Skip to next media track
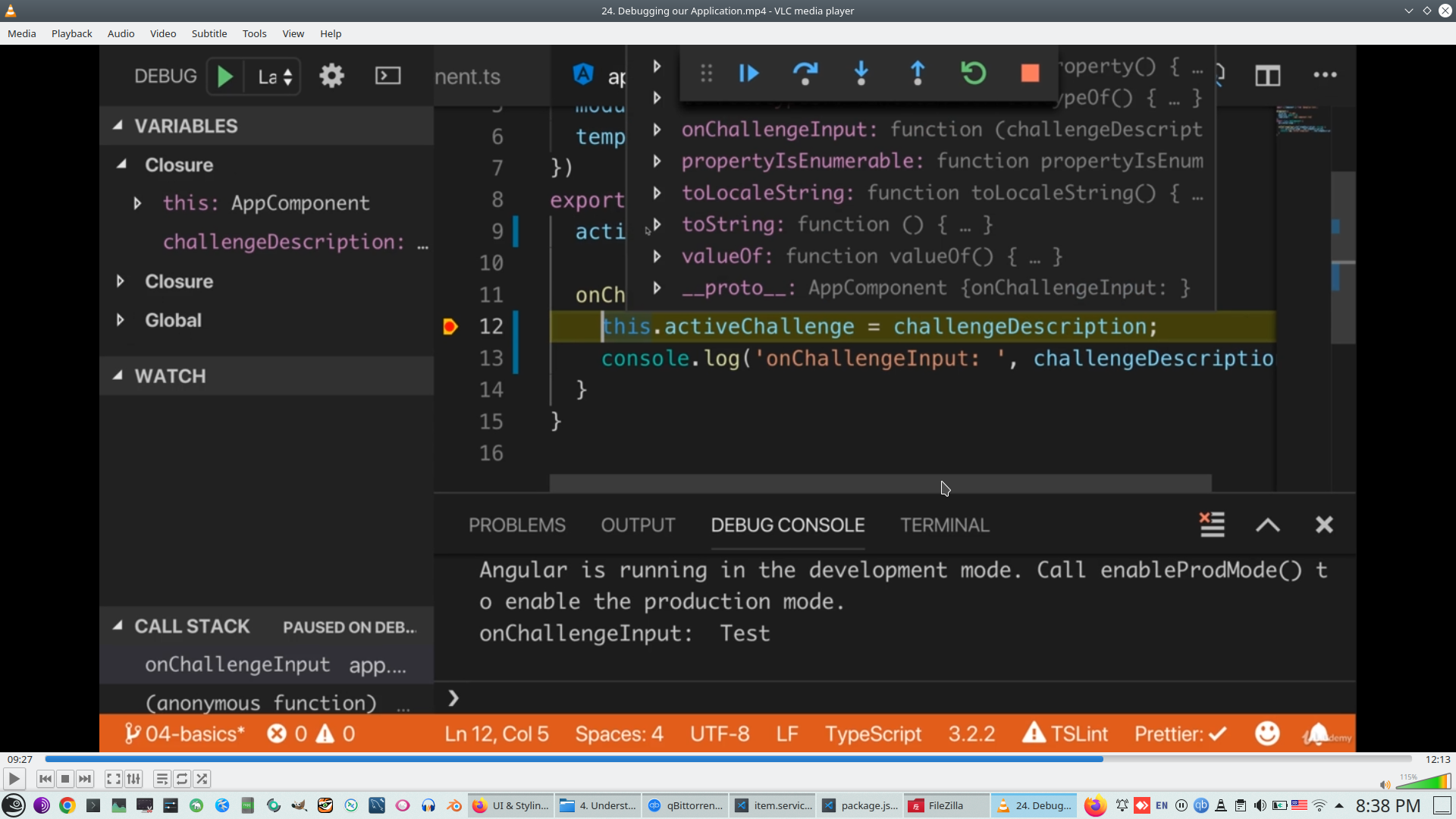Image resolution: width=1456 pixels, height=819 pixels. (x=85, y=779)
